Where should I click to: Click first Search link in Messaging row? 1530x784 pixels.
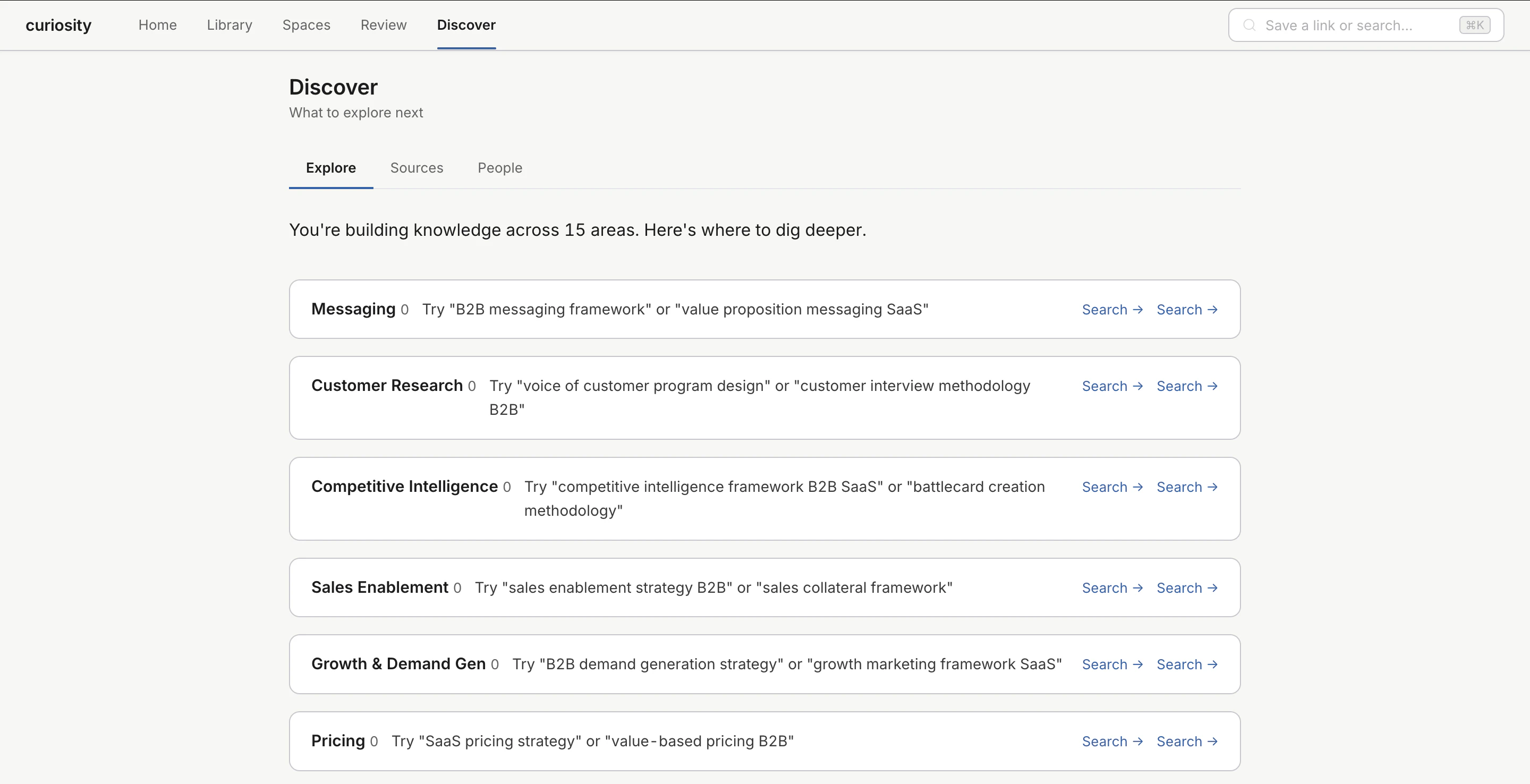[x=1111, y=310]
